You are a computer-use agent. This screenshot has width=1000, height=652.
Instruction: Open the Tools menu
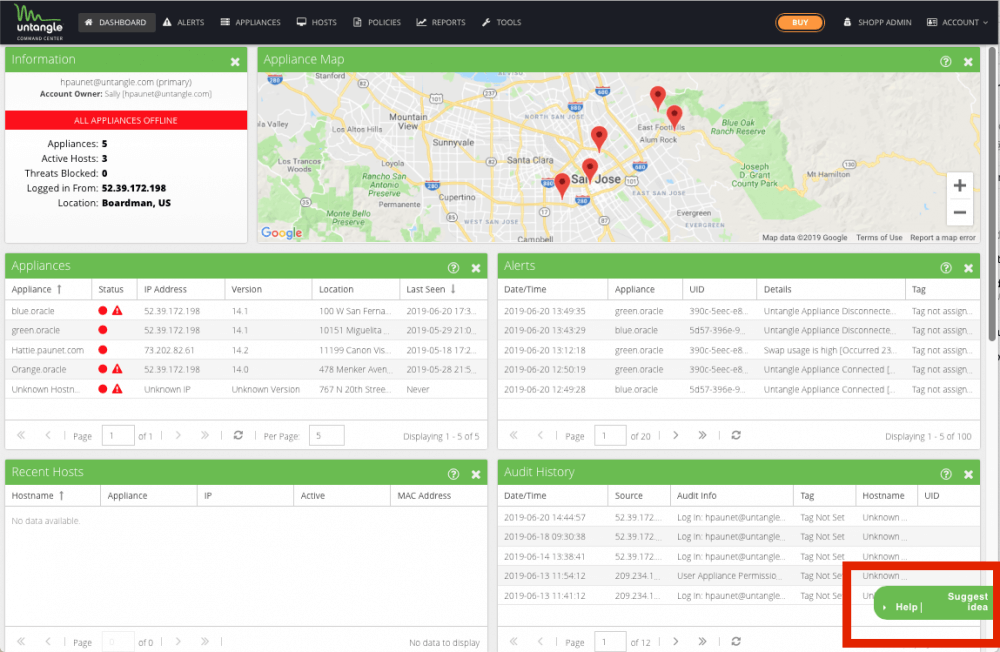click(x=502, y=22)
